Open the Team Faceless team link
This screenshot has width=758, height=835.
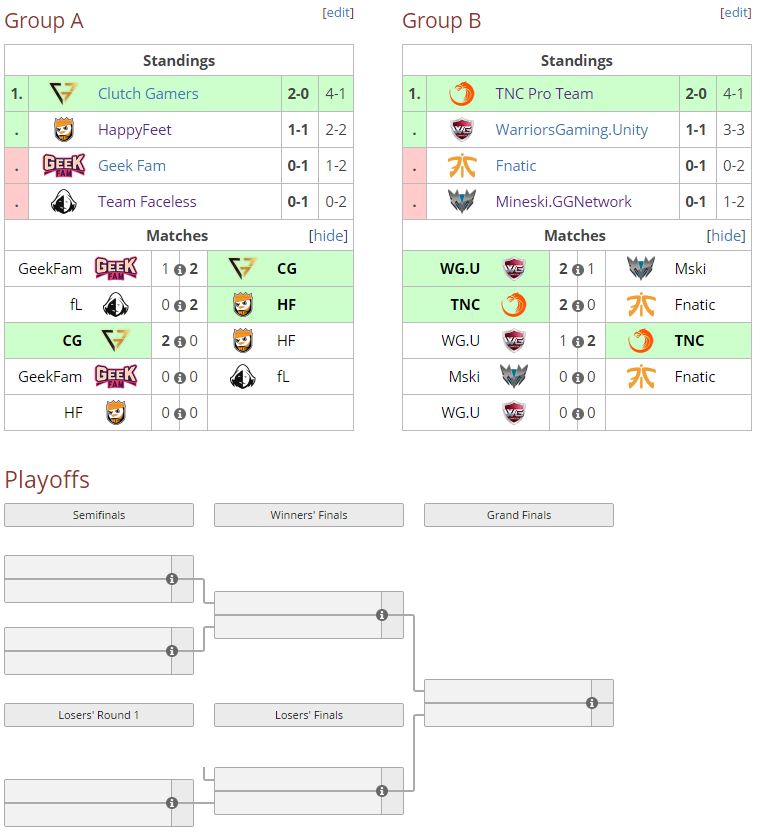click(147, 202)
